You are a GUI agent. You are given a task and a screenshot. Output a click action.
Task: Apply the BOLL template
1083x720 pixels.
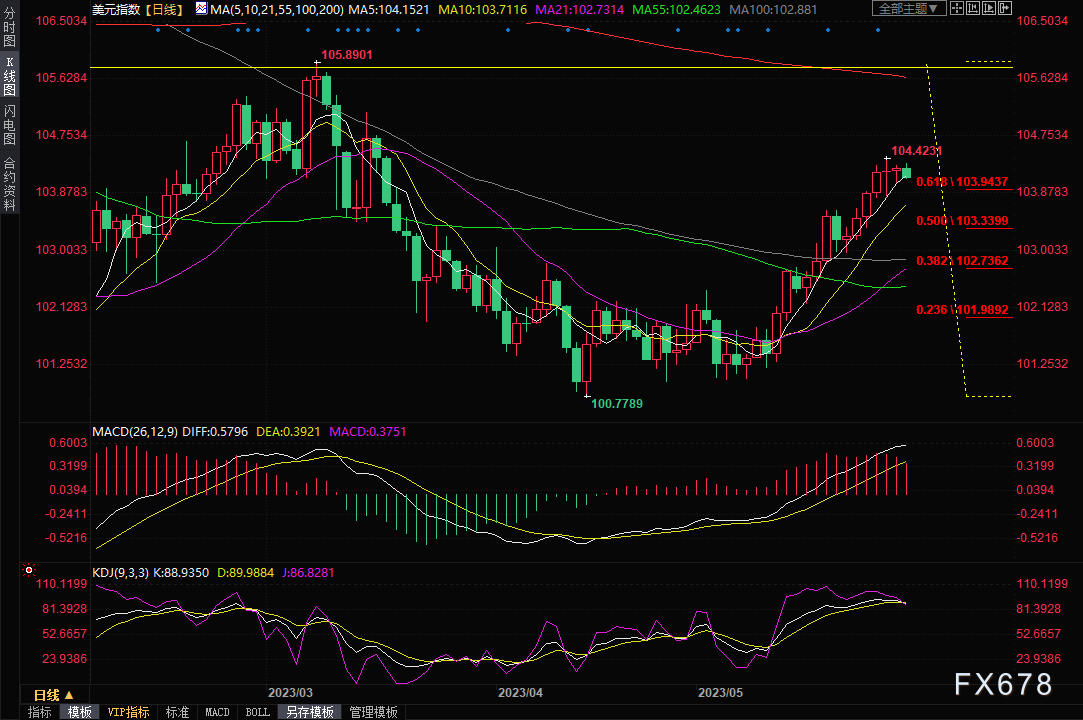coord(257,712)
